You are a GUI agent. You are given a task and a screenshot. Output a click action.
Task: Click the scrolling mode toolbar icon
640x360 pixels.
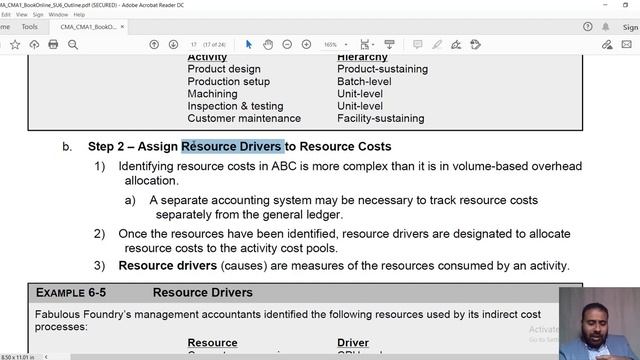pos(389,44)
